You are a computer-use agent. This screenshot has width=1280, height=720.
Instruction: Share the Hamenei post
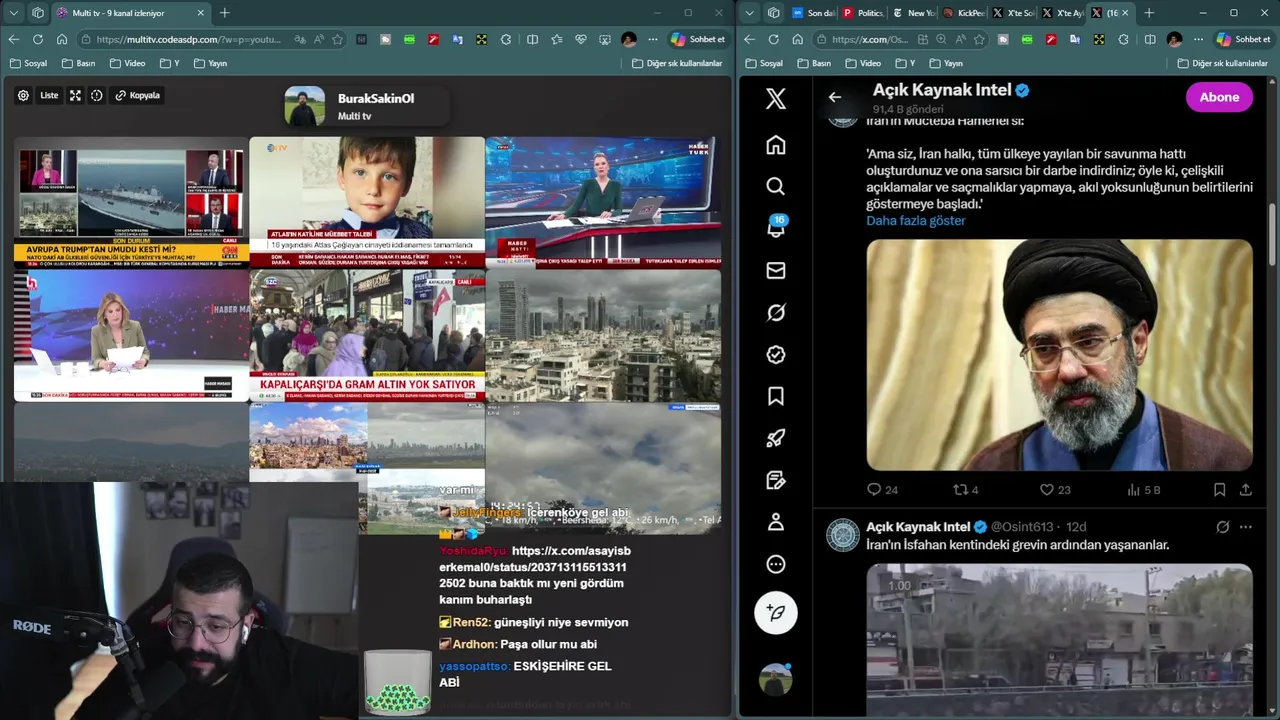(x=1245, y=490)
